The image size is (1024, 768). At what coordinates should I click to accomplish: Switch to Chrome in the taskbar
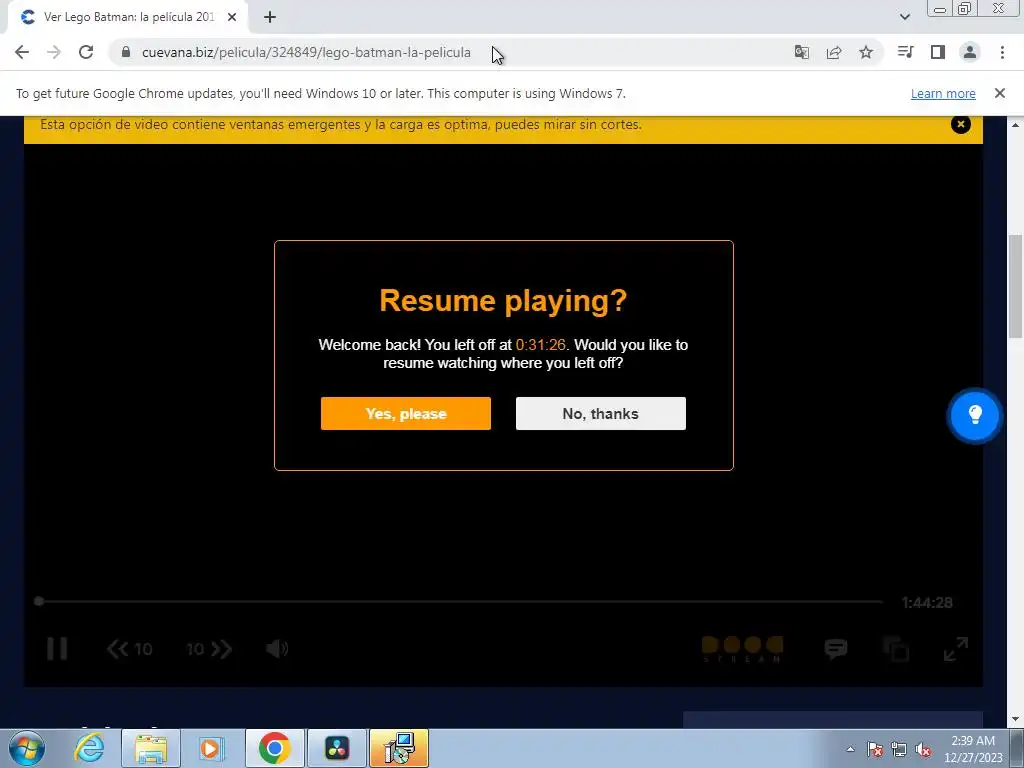click(274, 748)
